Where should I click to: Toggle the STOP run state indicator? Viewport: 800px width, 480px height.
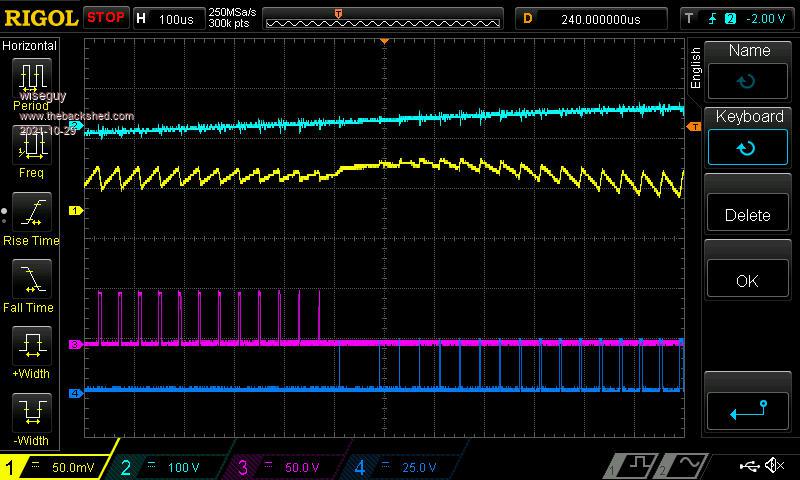tap(106, 18)
